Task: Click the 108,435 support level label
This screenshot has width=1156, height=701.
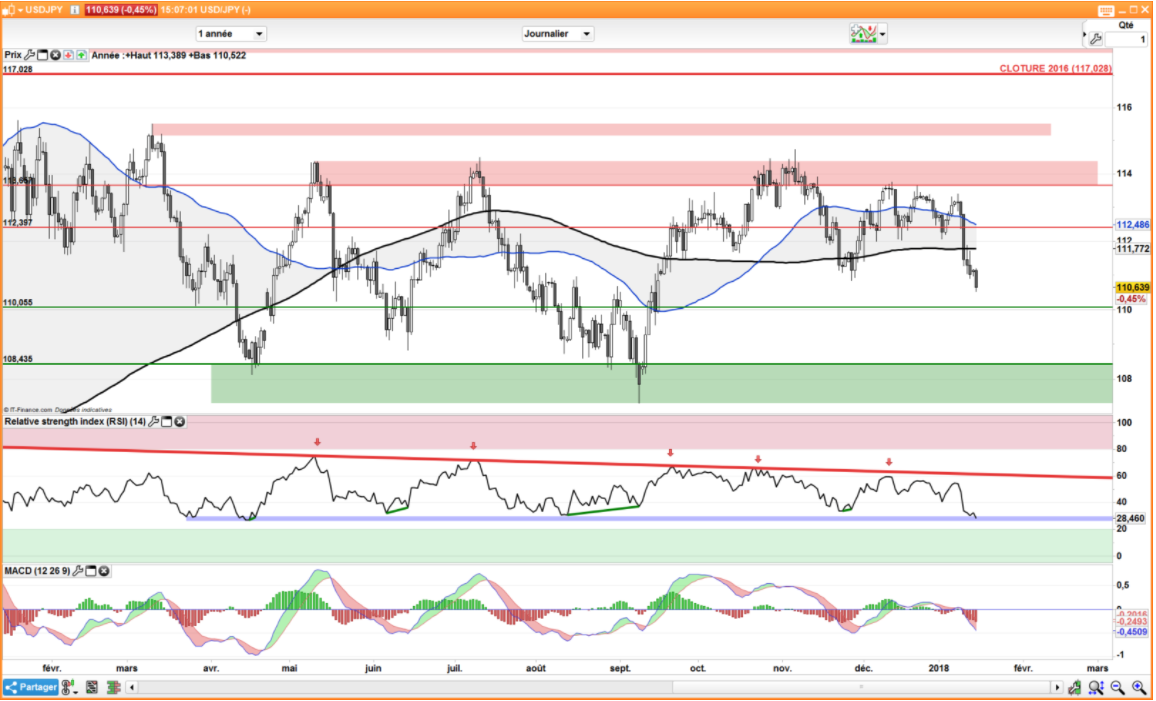Action: (18, 359)
